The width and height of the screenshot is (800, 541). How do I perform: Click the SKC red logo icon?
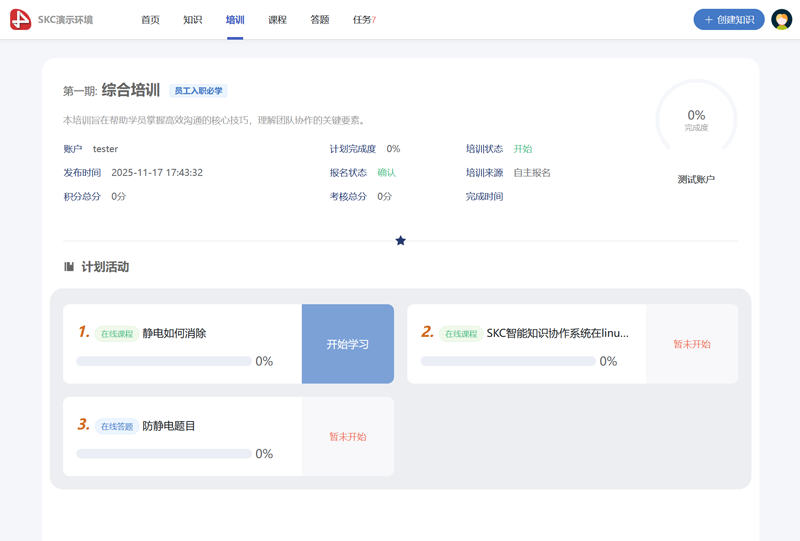click(x=20, y=19)
